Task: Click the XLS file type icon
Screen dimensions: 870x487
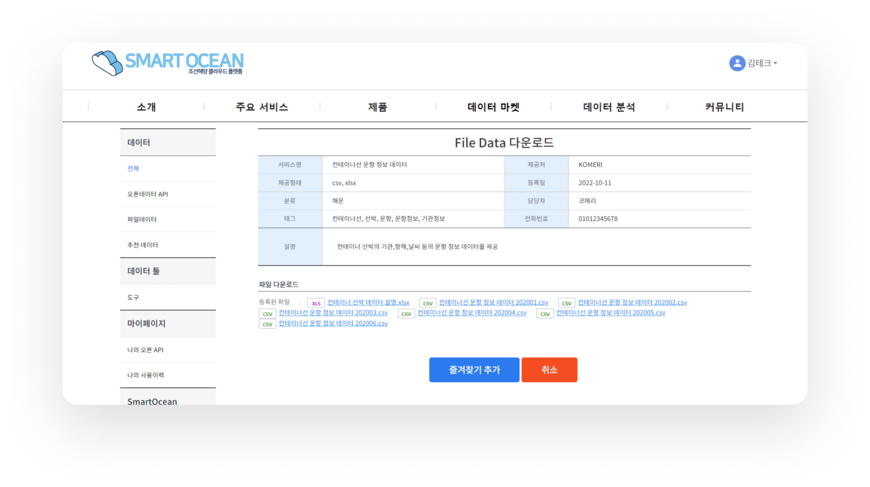Action: tap(316, 303)
